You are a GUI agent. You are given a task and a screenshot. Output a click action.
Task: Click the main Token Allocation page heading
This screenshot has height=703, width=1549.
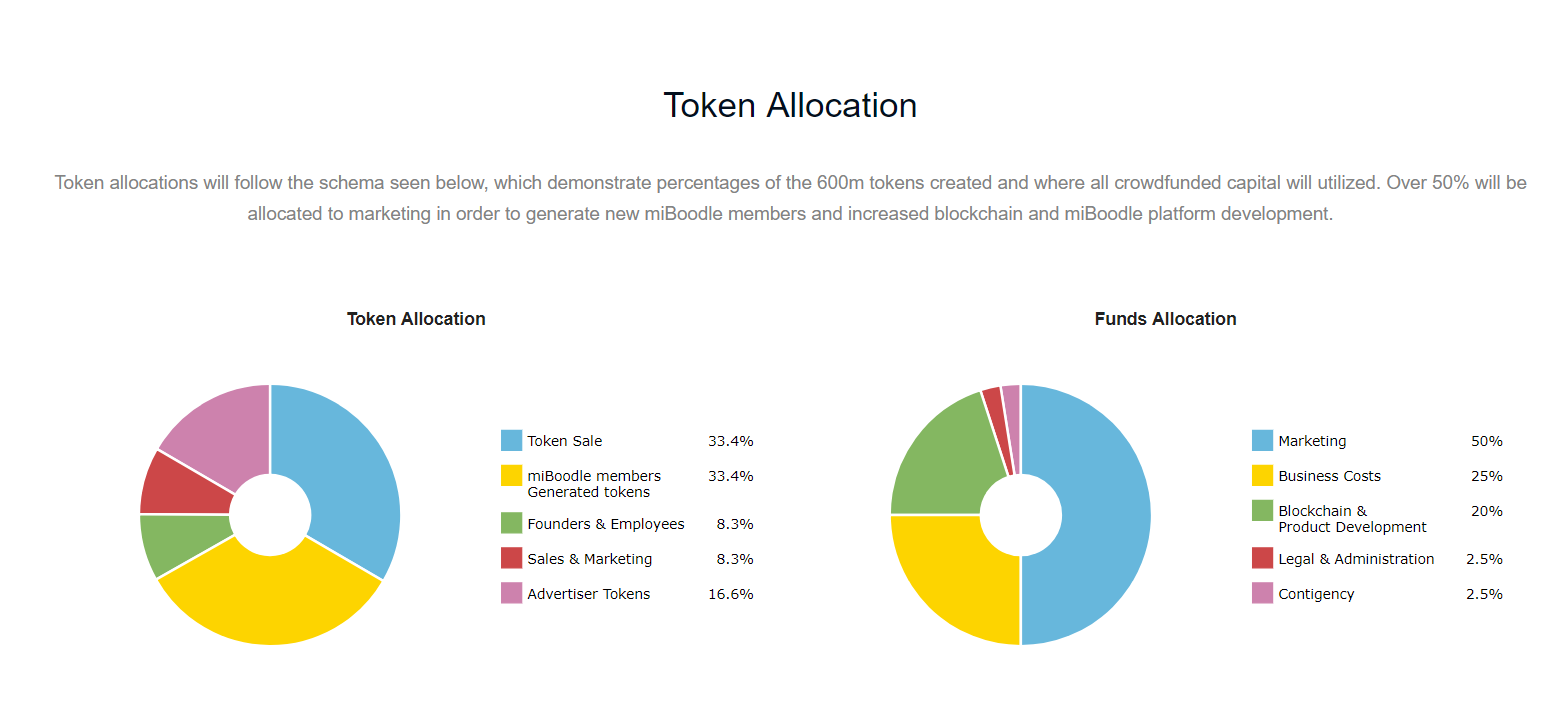[x=790, y=106]
